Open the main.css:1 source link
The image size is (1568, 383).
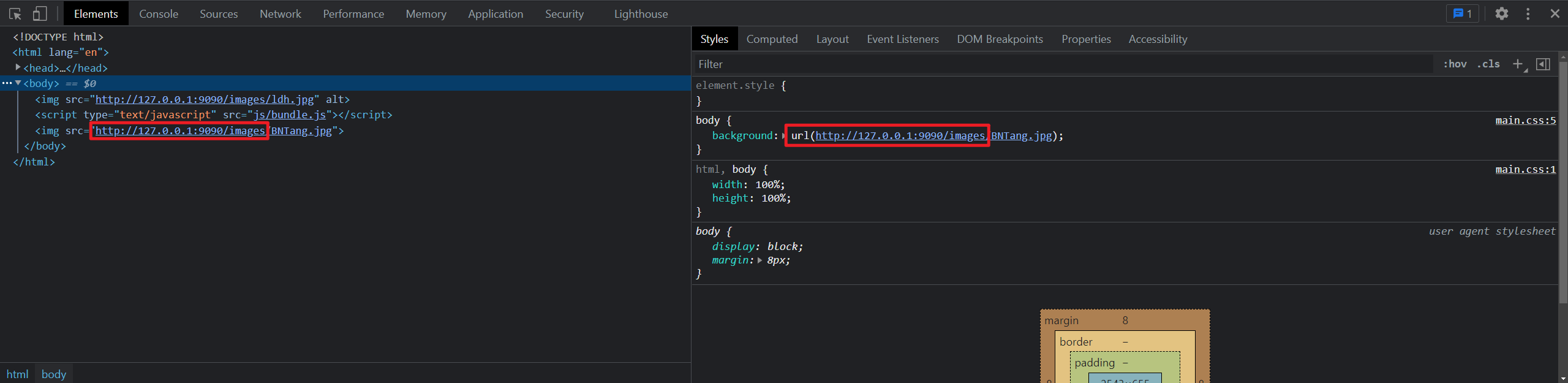[1525, 169]
